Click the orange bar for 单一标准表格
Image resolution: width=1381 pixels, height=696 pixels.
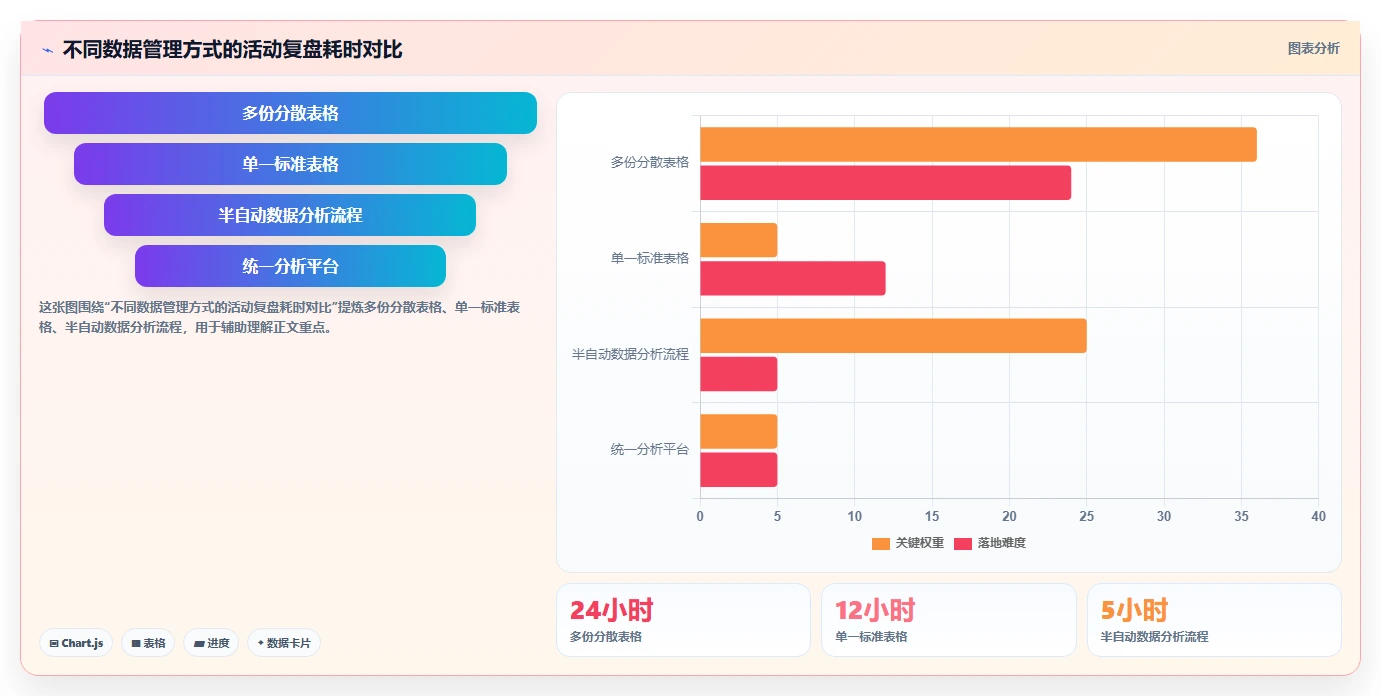point(738,240)
